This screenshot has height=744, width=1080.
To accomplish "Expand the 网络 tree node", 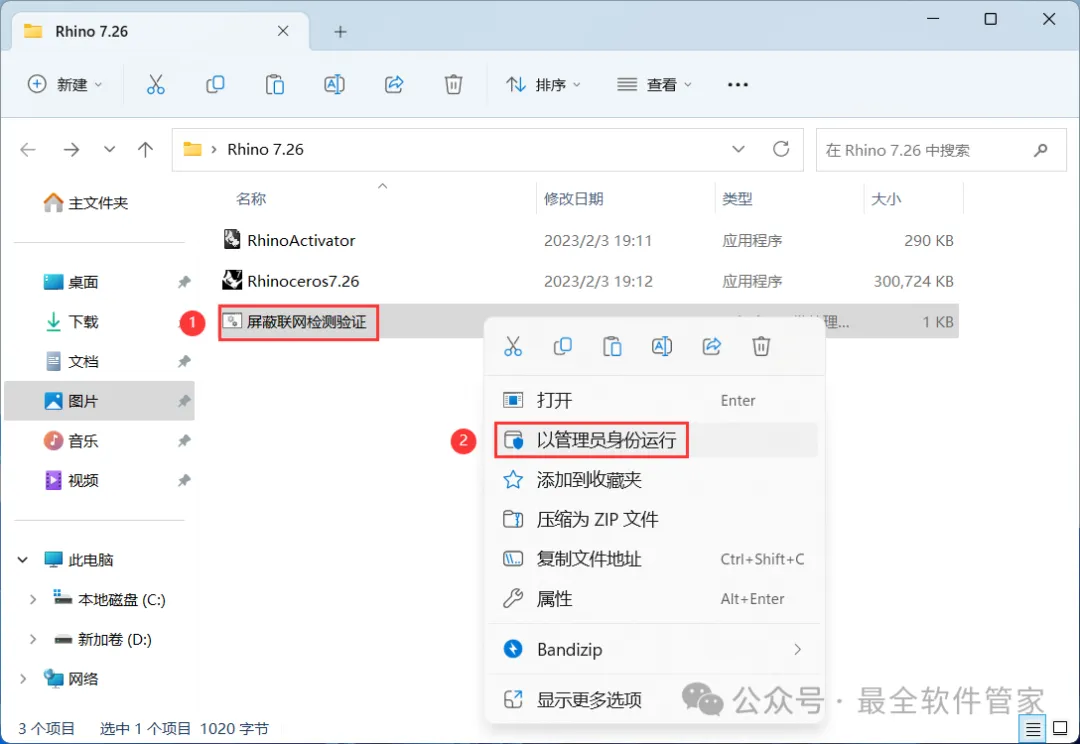I will 23,679.
